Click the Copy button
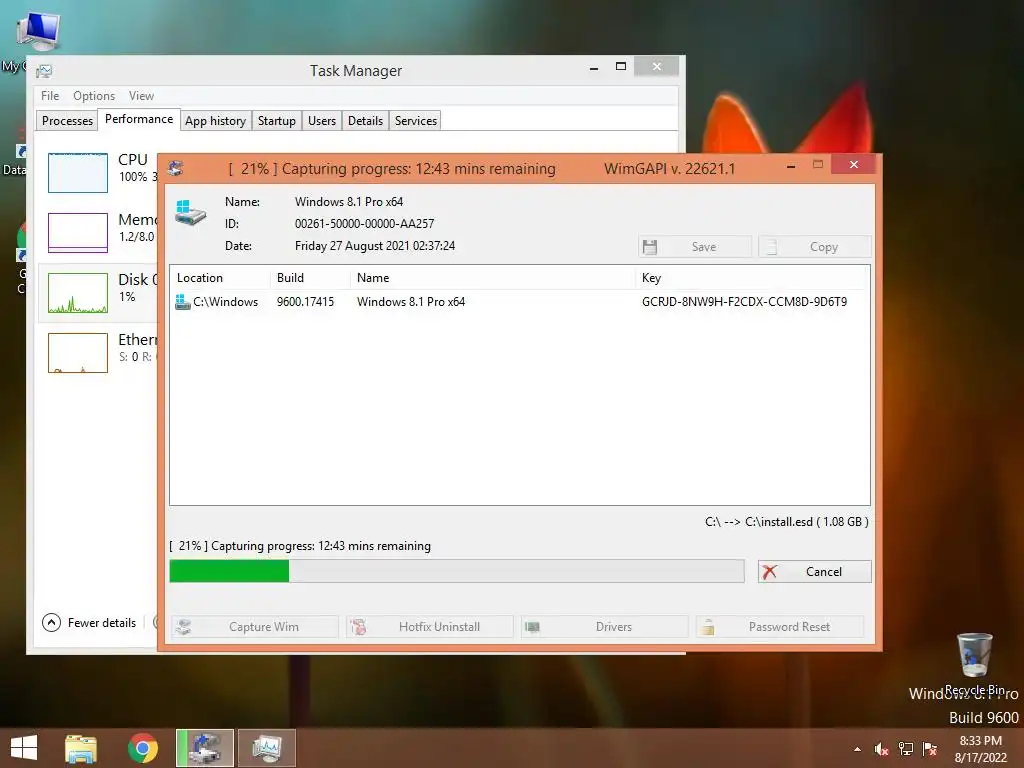1024x768 pixels. (814, 247)
